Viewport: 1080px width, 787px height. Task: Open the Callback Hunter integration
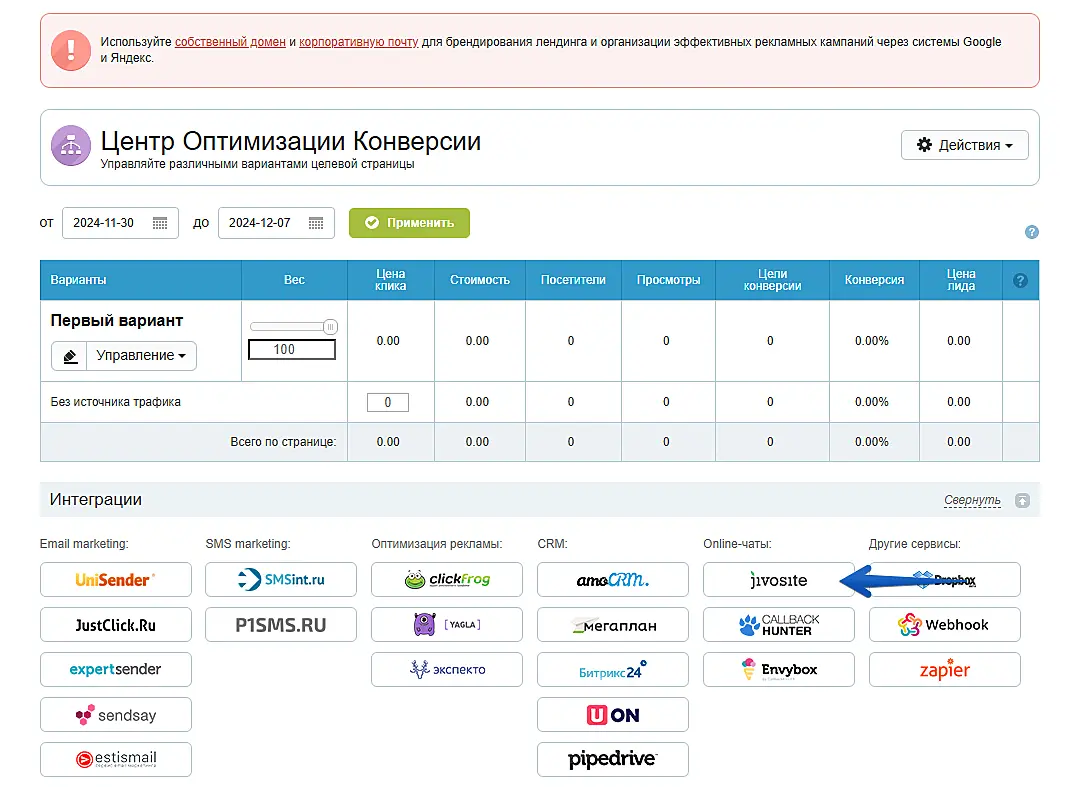[x=778, y=625]
